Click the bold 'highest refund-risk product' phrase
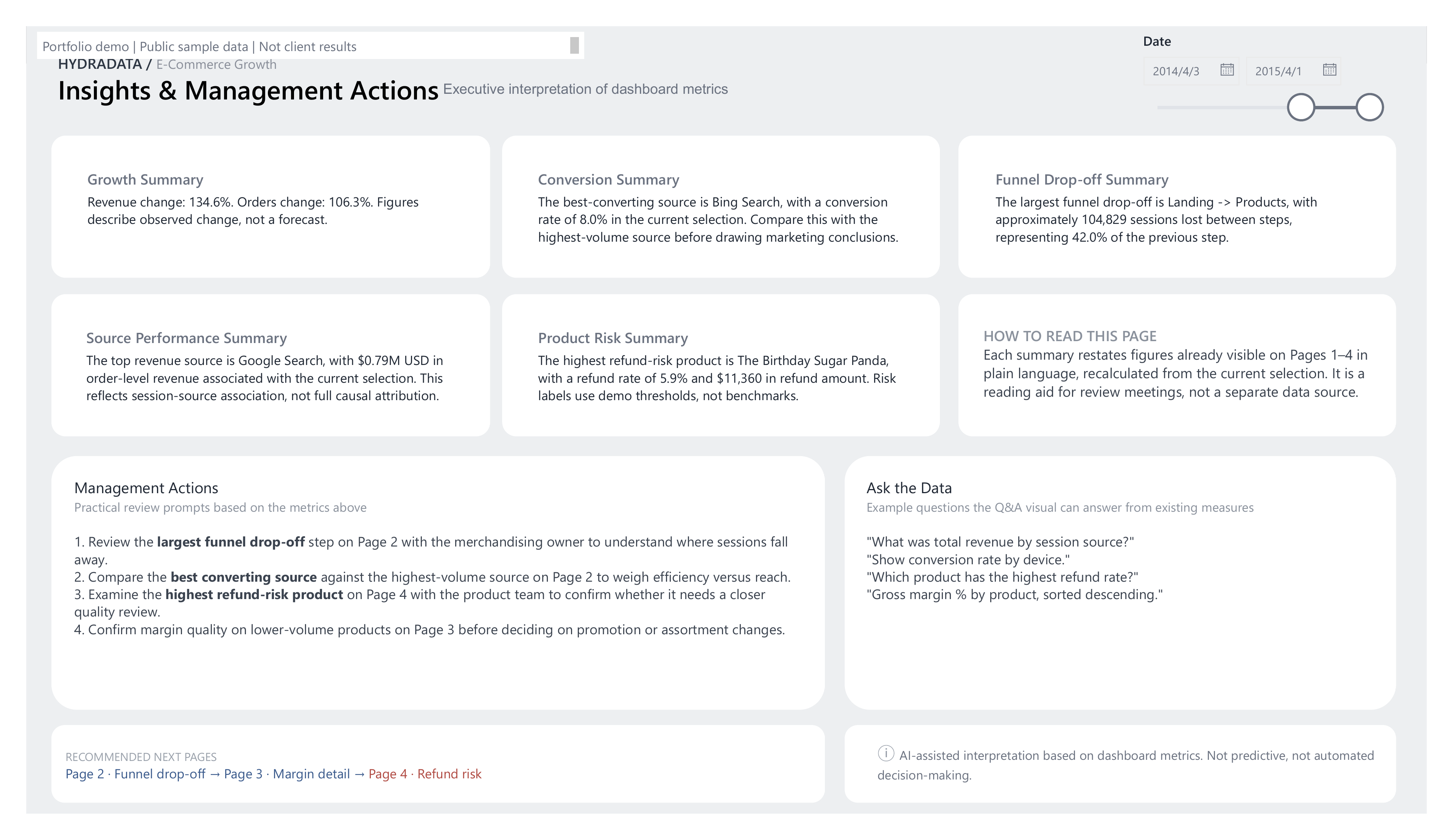This screenshot has width=1453, height=840. 254,595
